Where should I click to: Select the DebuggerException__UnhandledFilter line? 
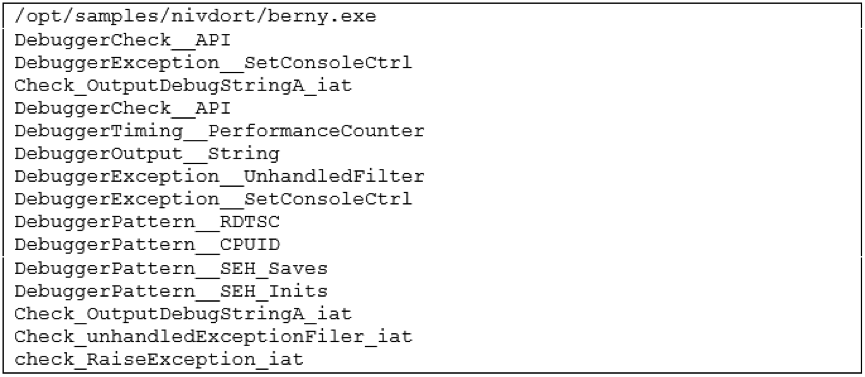click(219, 177)
